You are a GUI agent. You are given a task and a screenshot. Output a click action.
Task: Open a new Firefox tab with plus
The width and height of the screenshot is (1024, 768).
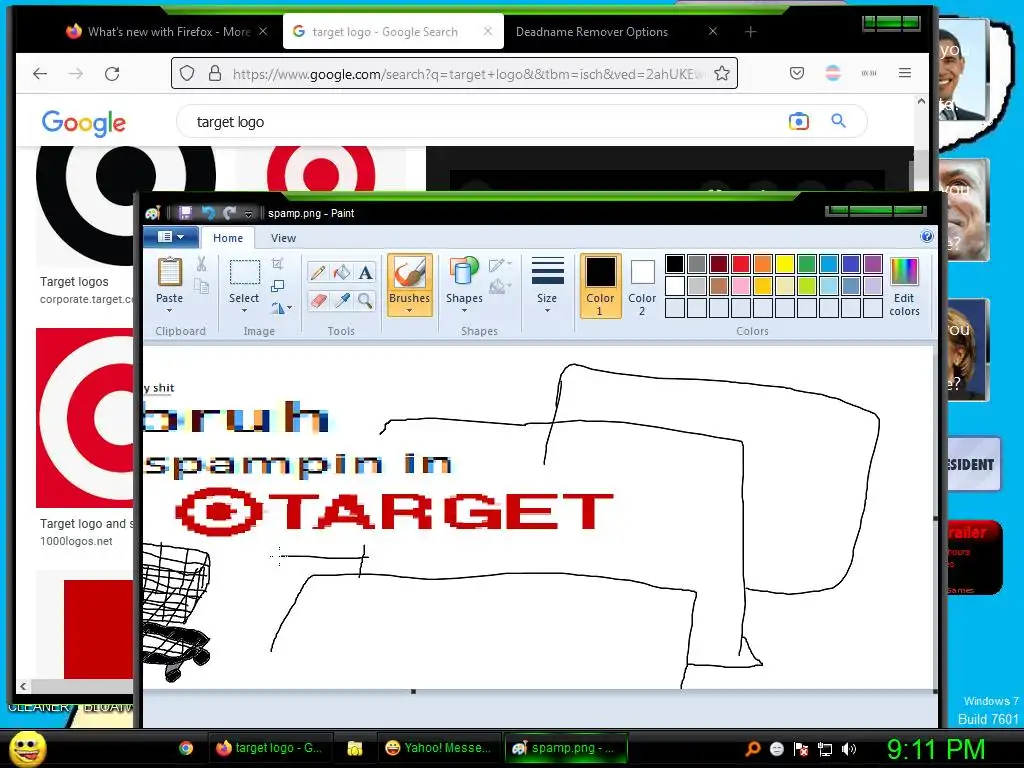coord(750,31)
